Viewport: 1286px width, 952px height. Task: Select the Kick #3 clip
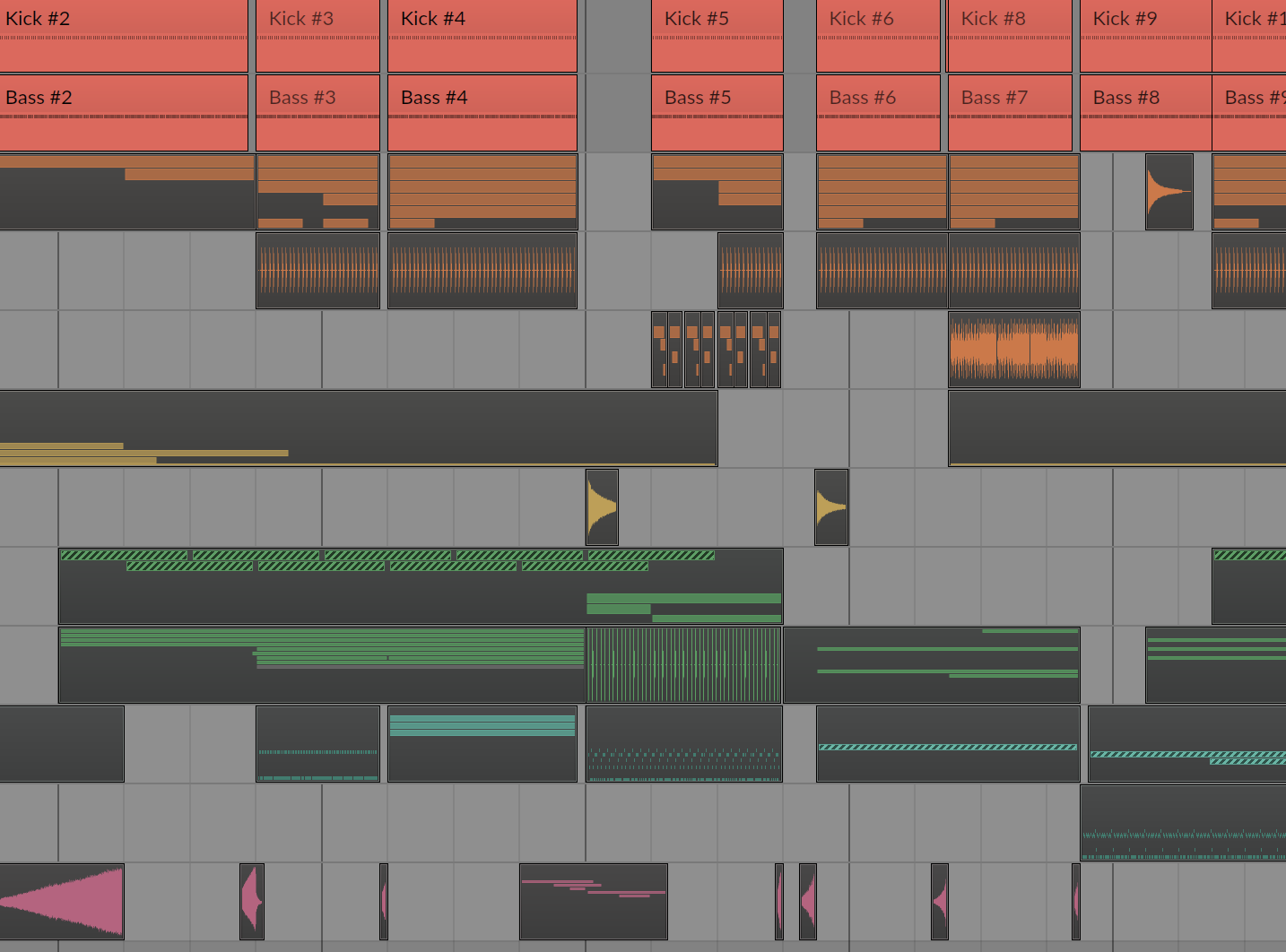(317, 36)
